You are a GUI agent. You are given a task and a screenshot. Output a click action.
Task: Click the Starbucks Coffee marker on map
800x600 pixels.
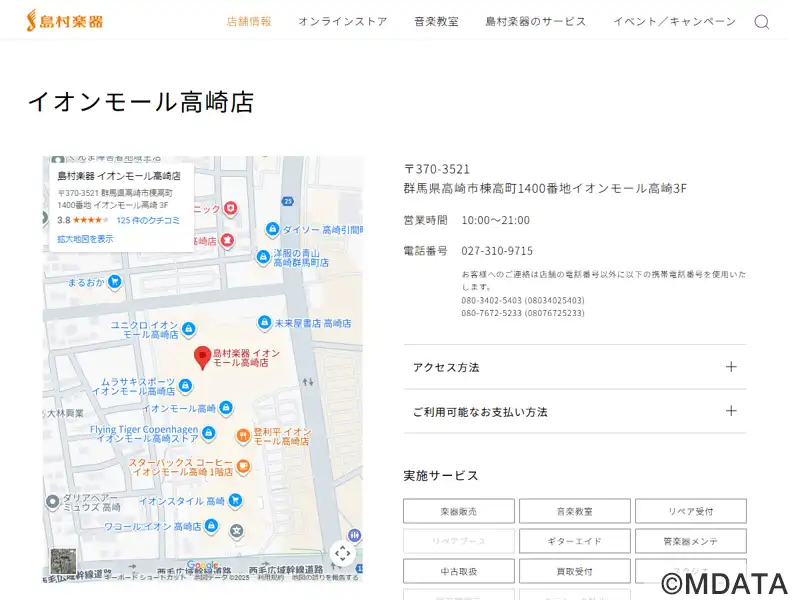click(x=244, y=465)
